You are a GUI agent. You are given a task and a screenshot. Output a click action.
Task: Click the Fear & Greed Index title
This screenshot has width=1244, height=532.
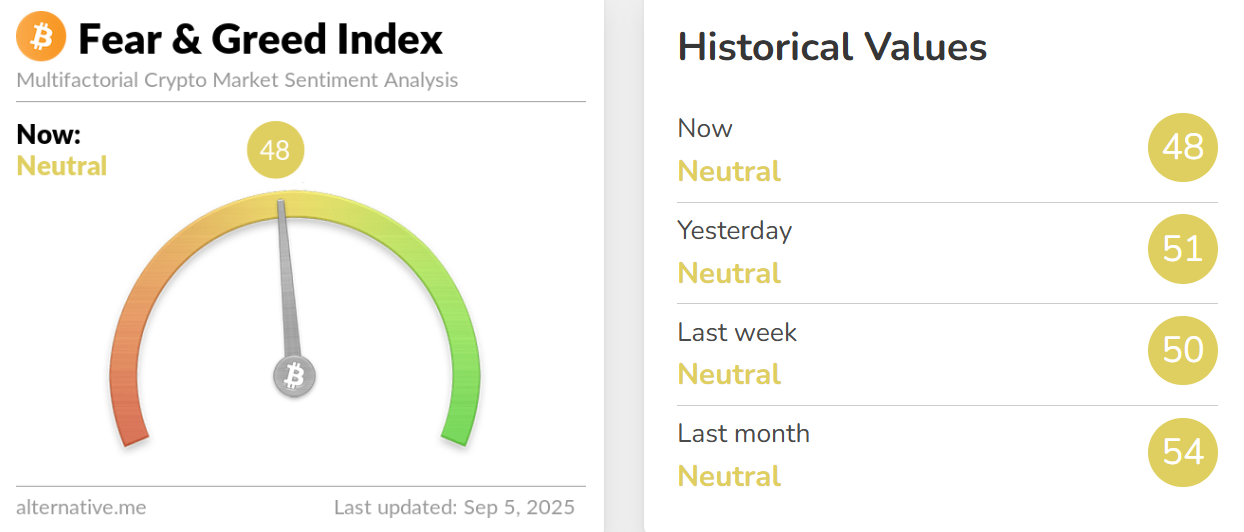[260, 40]
